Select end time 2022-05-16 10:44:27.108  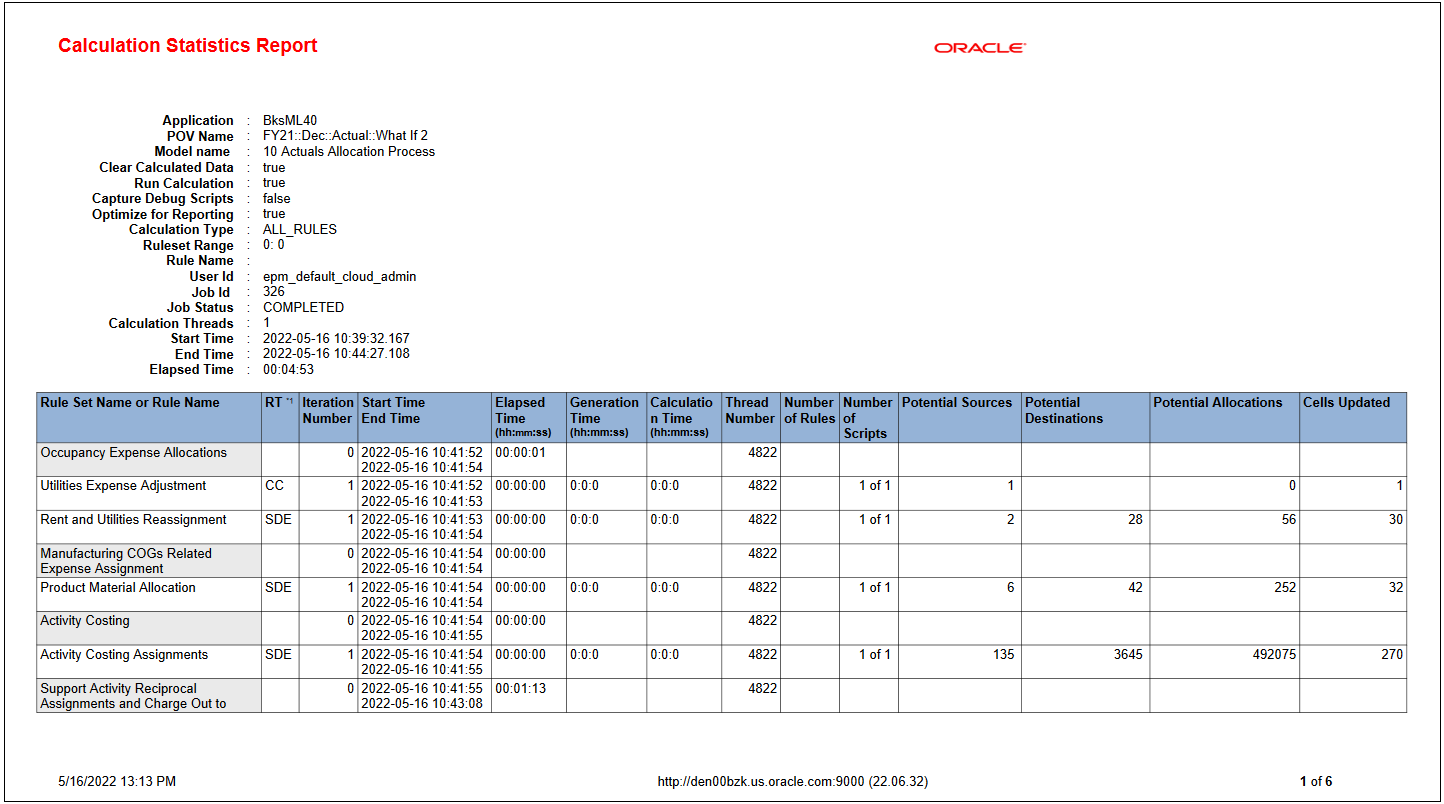coord(336,354)
